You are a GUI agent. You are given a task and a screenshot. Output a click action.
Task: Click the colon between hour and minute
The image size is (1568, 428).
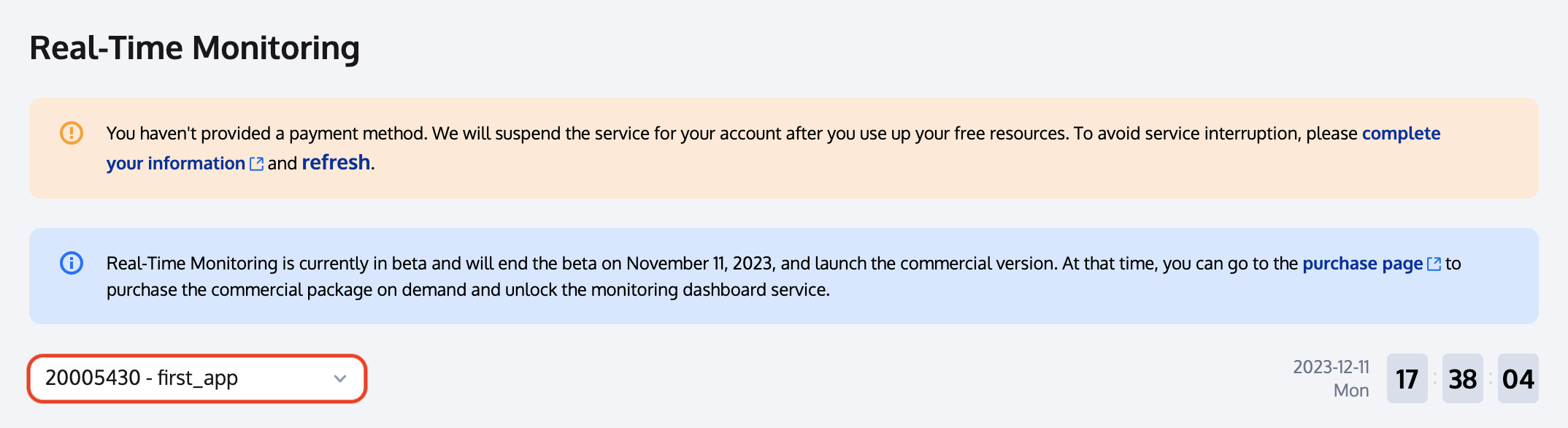click(x=1434, y=378)
